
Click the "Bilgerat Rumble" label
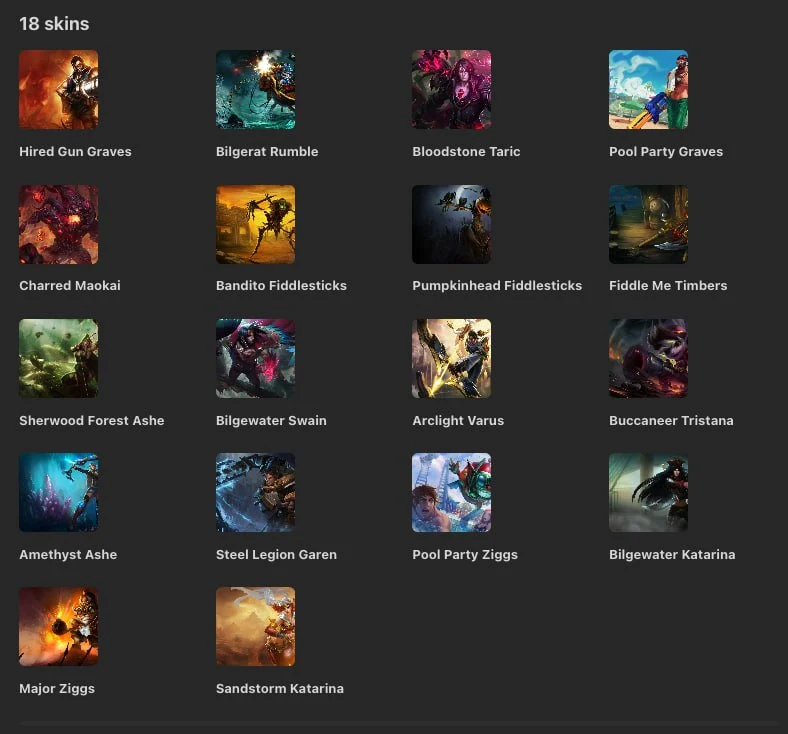point(267,151)
